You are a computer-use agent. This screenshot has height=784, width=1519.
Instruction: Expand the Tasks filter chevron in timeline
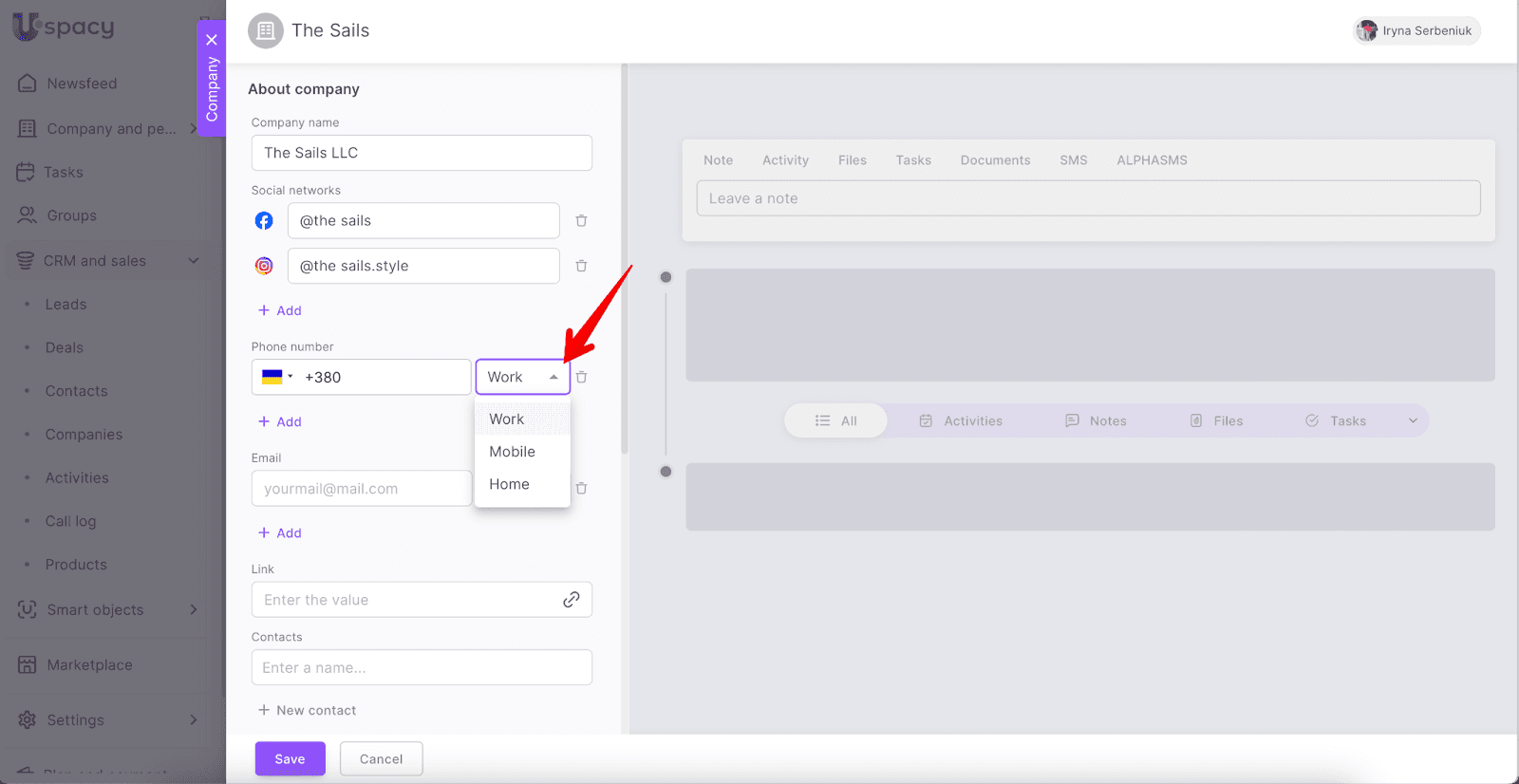pos(1413,421)
